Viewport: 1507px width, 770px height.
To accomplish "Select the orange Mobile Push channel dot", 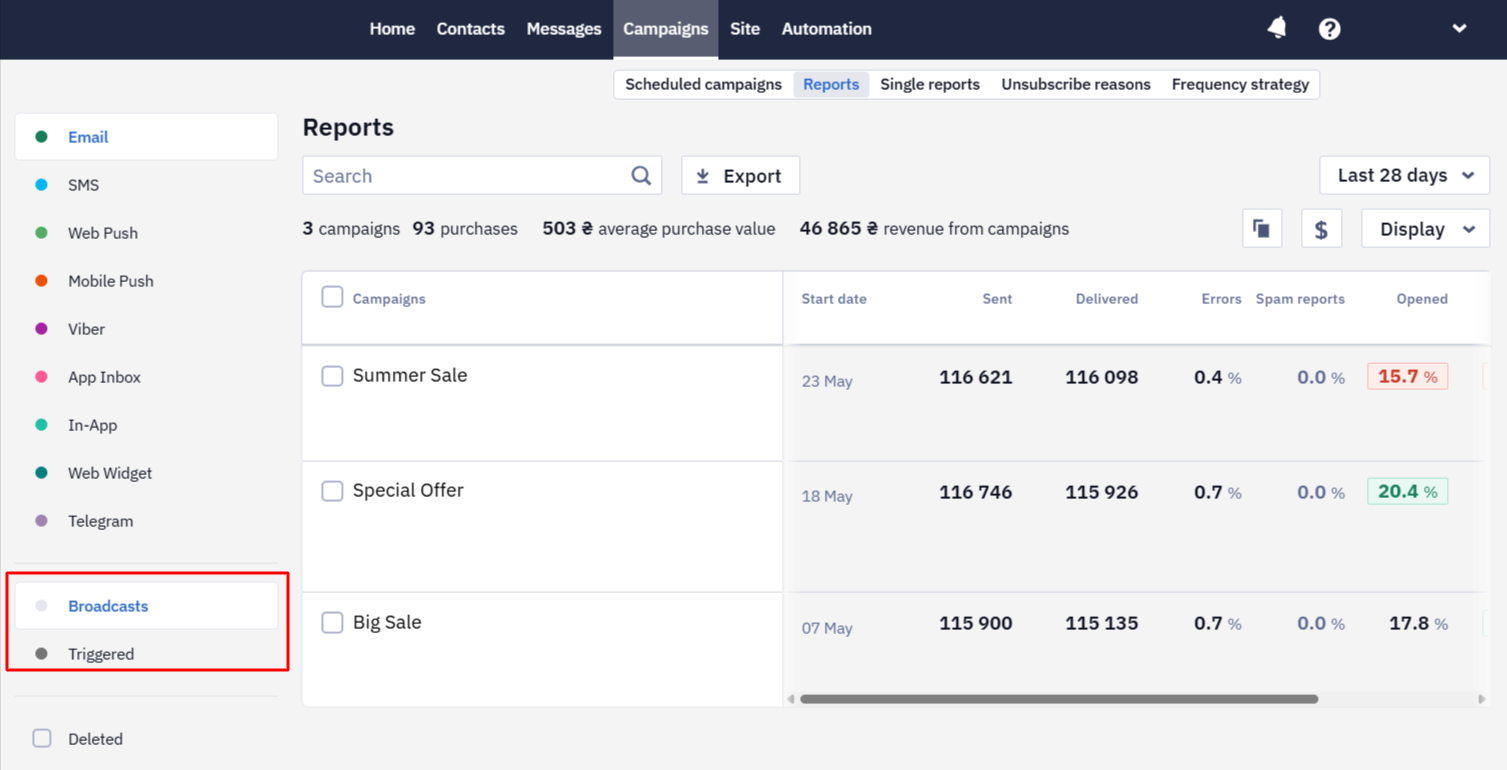I will pos(42,281).
